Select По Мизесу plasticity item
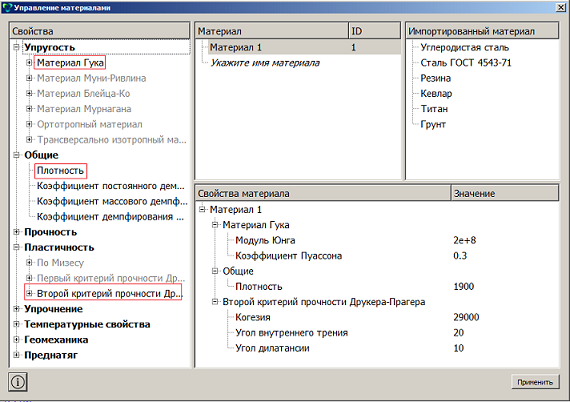The width and height of the screenshot is (570, 402). [x=60, y=263]
